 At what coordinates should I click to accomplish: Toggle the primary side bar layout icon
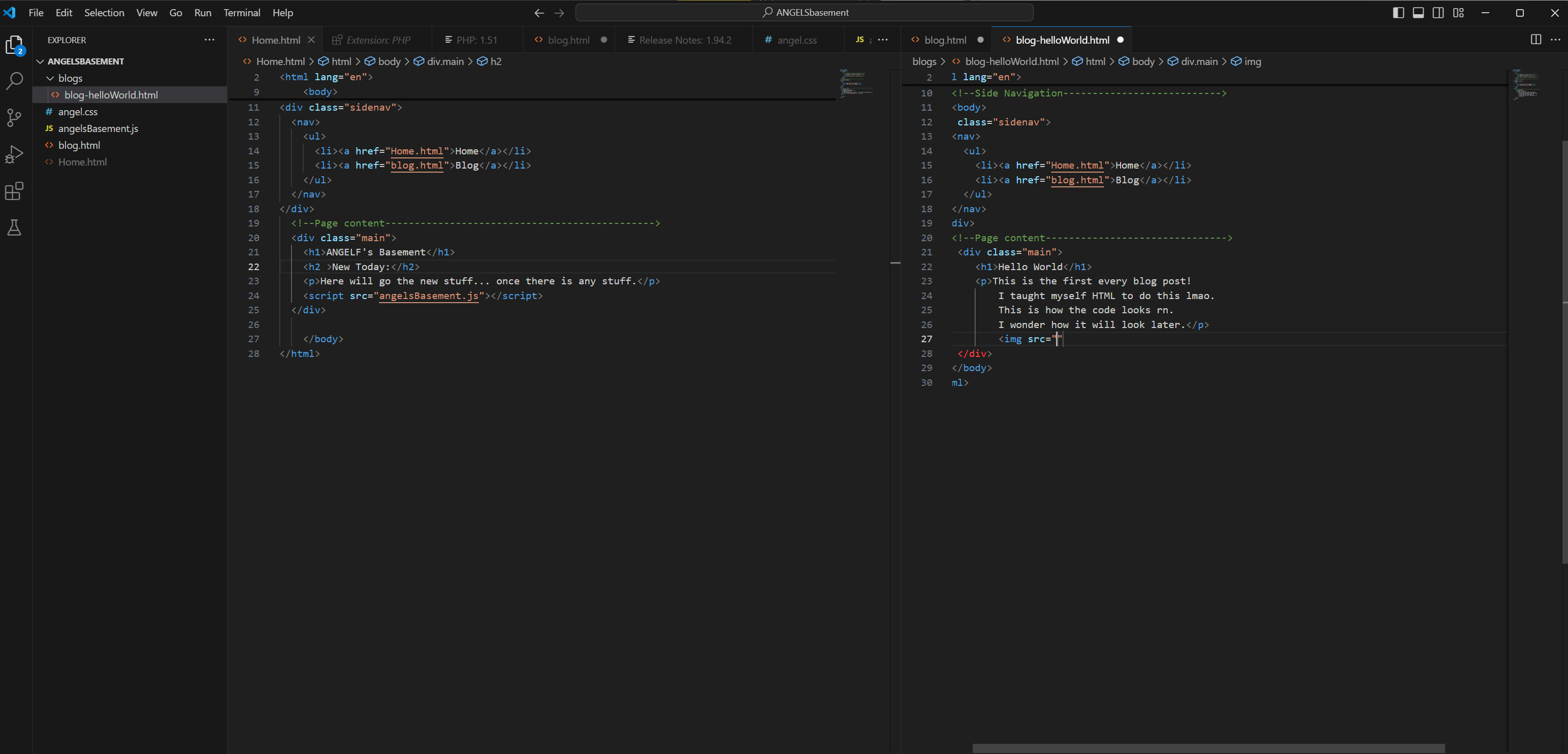pos(1398,13)
